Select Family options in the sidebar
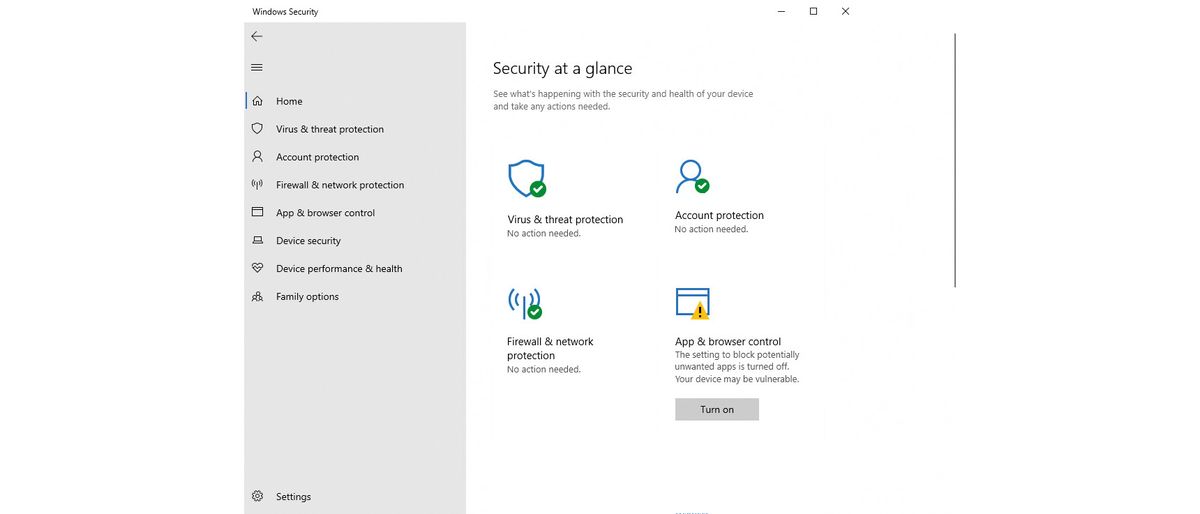The height and width of the screenshot is (514, 1200). click(x=355, y=297)
